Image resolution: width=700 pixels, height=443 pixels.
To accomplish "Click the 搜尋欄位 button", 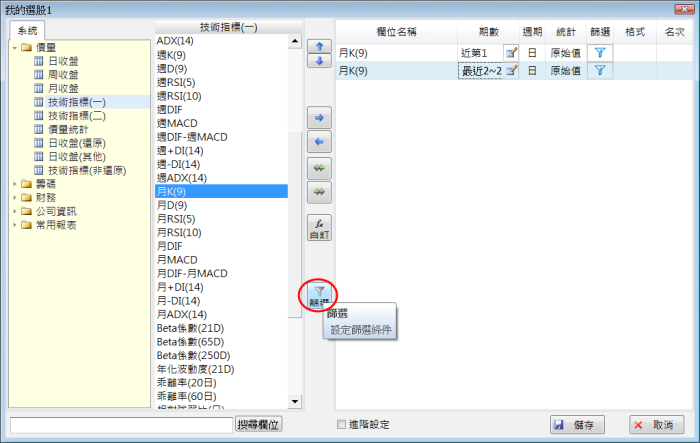I will click(258, 424).
